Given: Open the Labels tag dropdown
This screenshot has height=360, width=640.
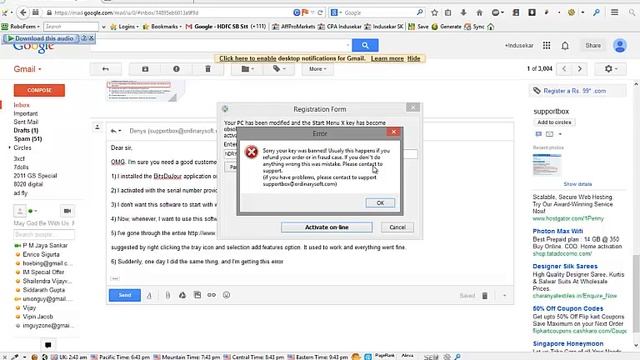Looking at the screenshot, I should pos(279,69).
